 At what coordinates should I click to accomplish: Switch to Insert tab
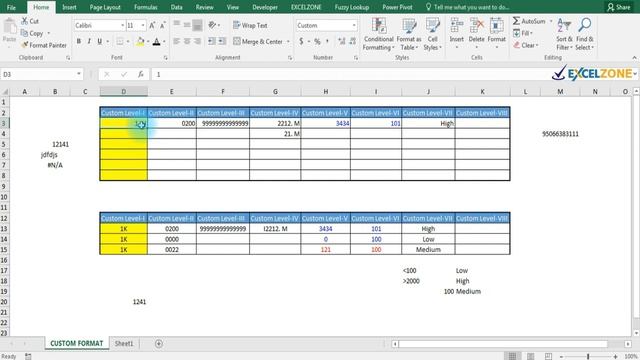(x=69, y=7)
